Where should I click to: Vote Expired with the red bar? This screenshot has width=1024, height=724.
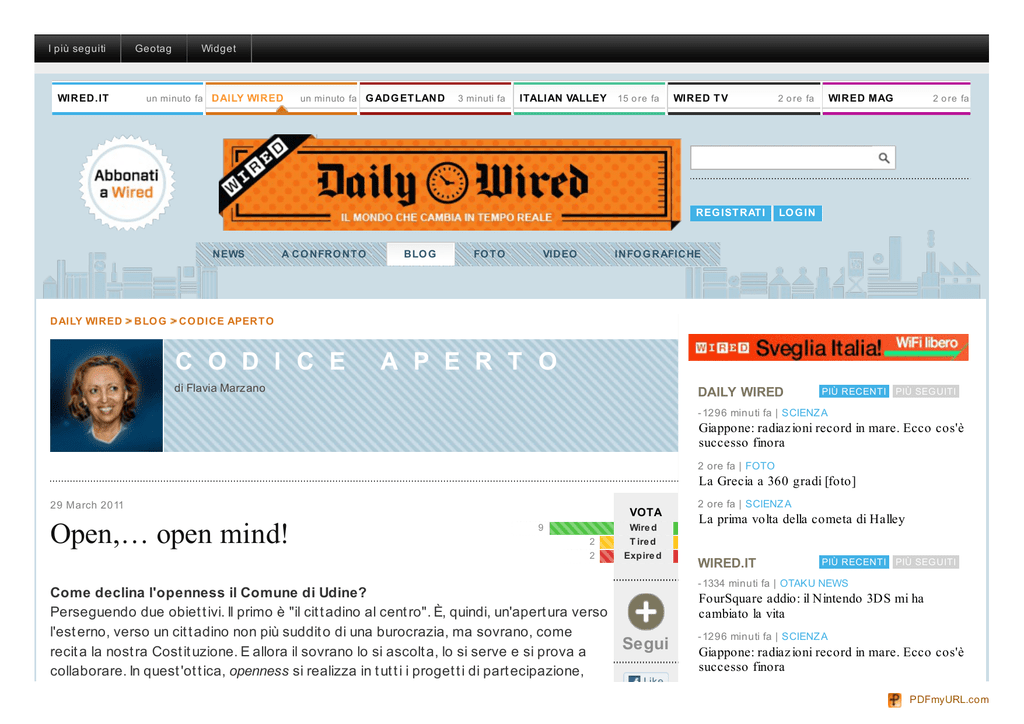point(606,556)
